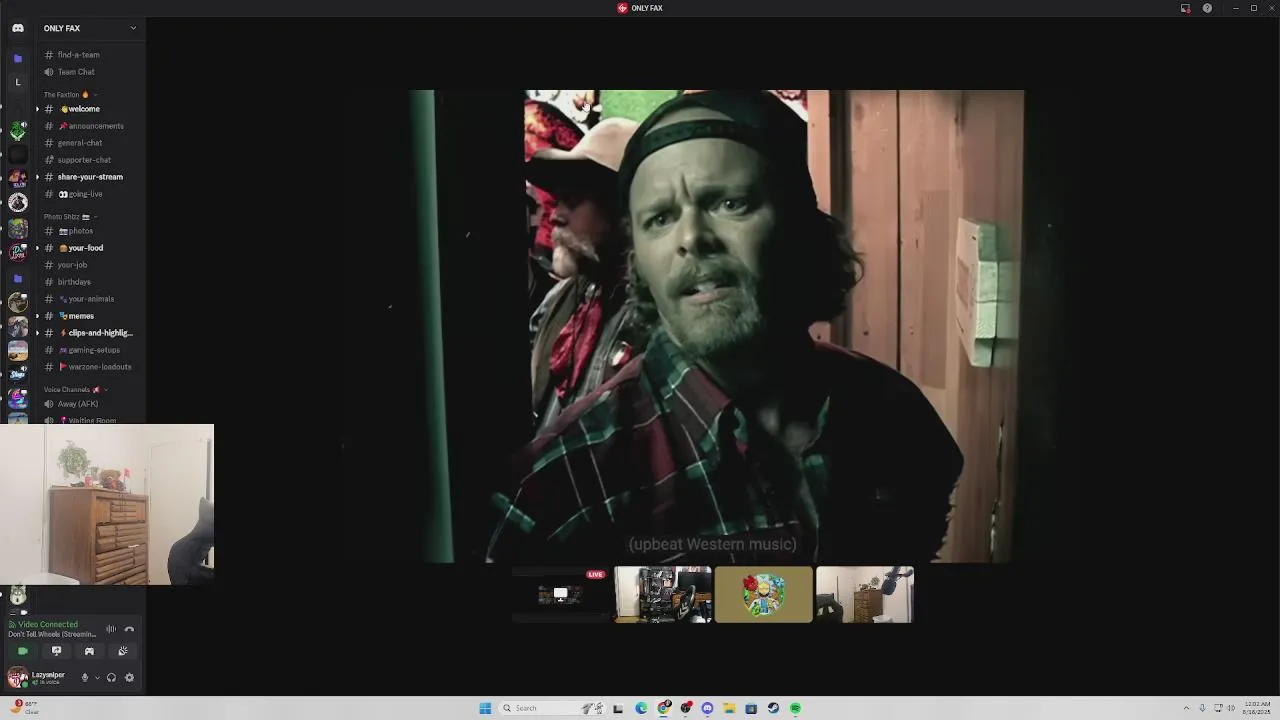Open the warzone-loadouts channel
The height and width of the screenshot is (720, 1280).
88,367
